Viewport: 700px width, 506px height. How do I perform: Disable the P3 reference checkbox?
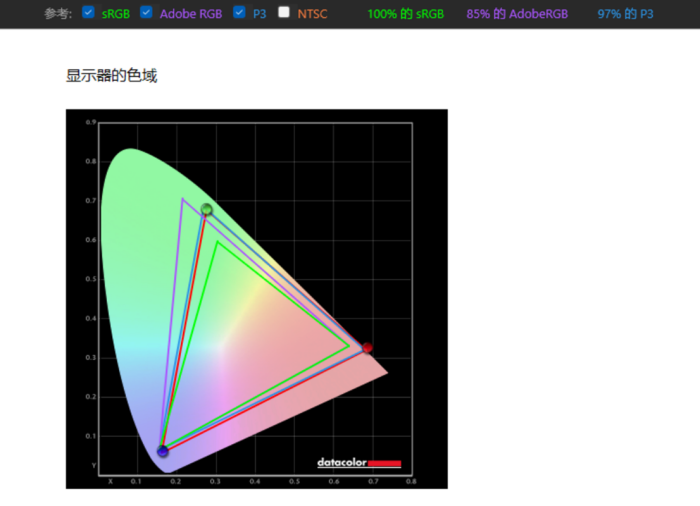[239, 13]
